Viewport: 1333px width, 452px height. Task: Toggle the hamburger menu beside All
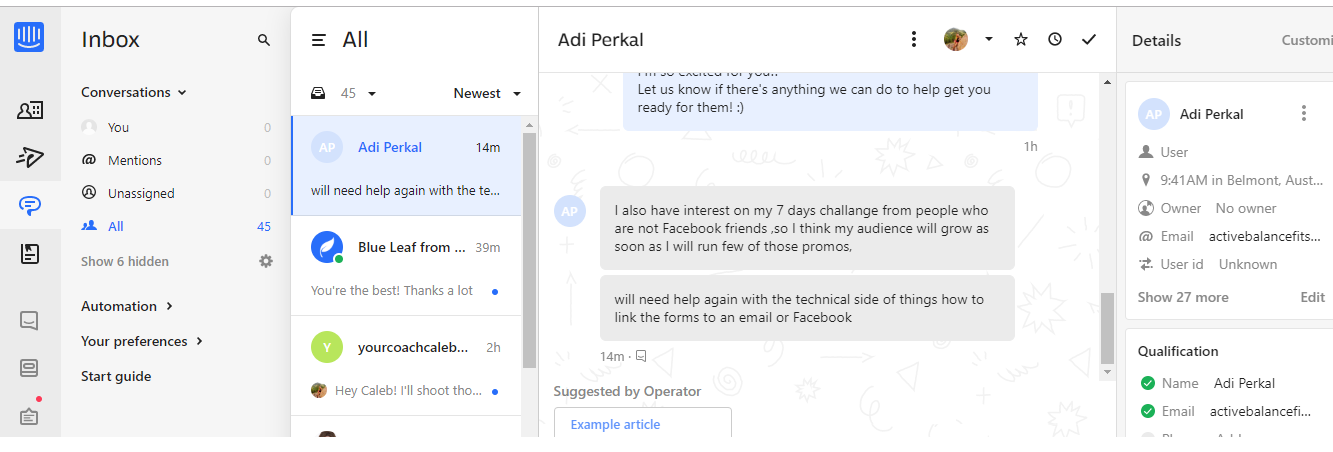click(319, 40)
